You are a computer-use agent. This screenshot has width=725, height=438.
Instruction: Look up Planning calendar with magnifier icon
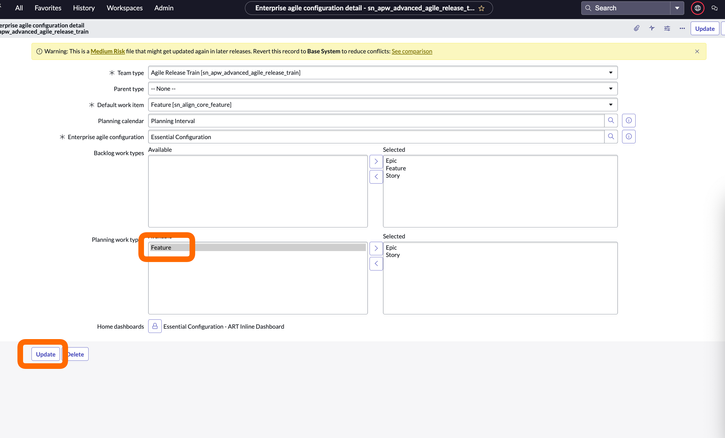pos(611,121)
